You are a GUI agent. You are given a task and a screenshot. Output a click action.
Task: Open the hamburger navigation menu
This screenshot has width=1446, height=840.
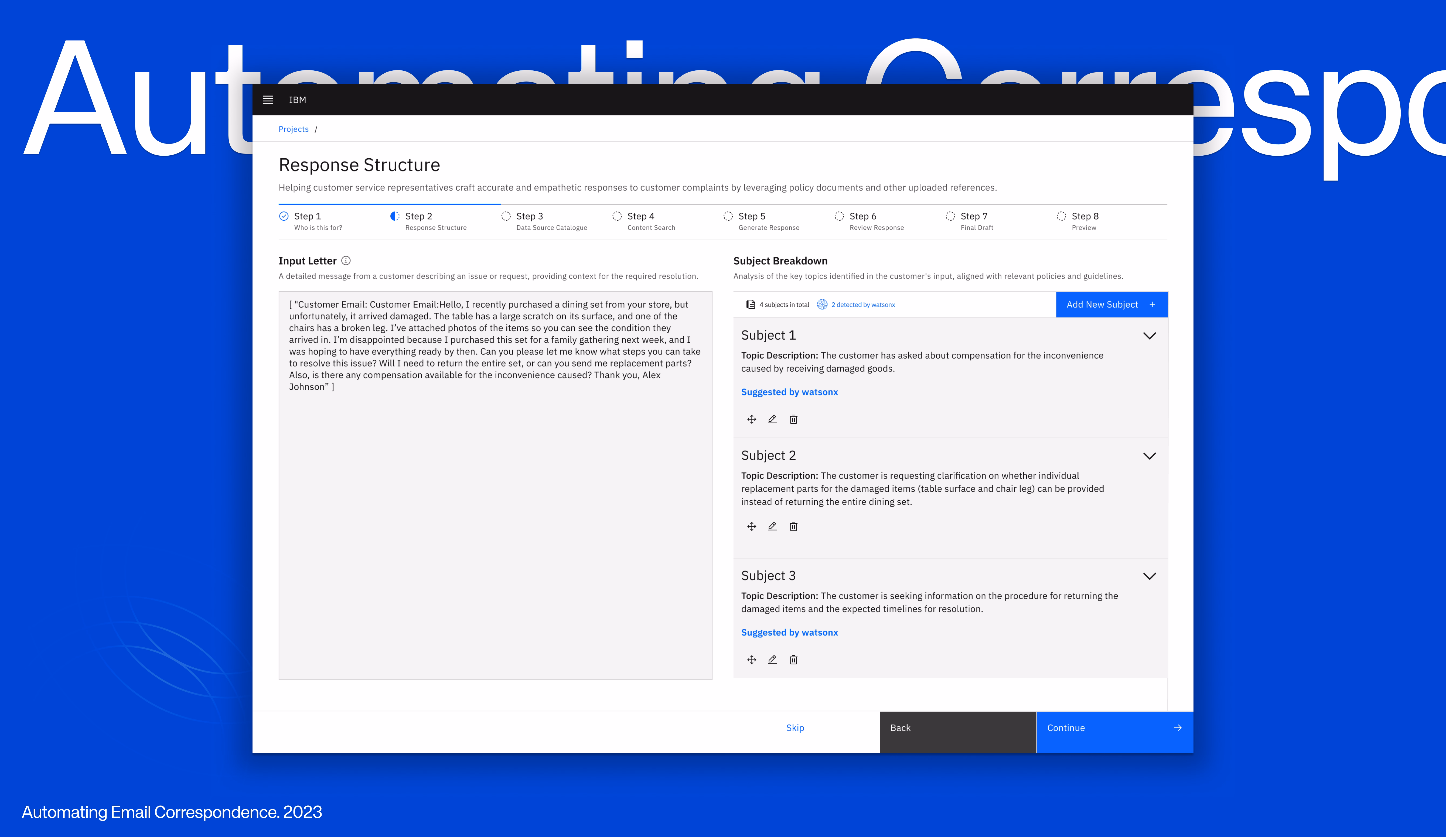click(x=268, y=100)
